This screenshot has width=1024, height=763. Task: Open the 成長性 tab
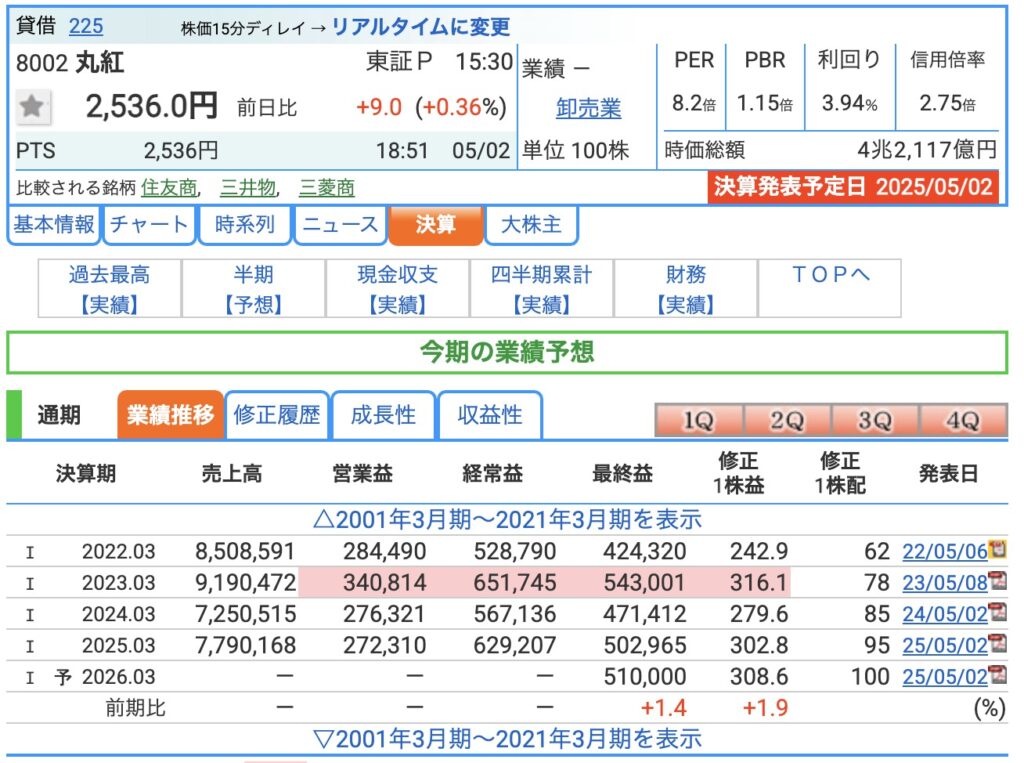pos(383,415)
